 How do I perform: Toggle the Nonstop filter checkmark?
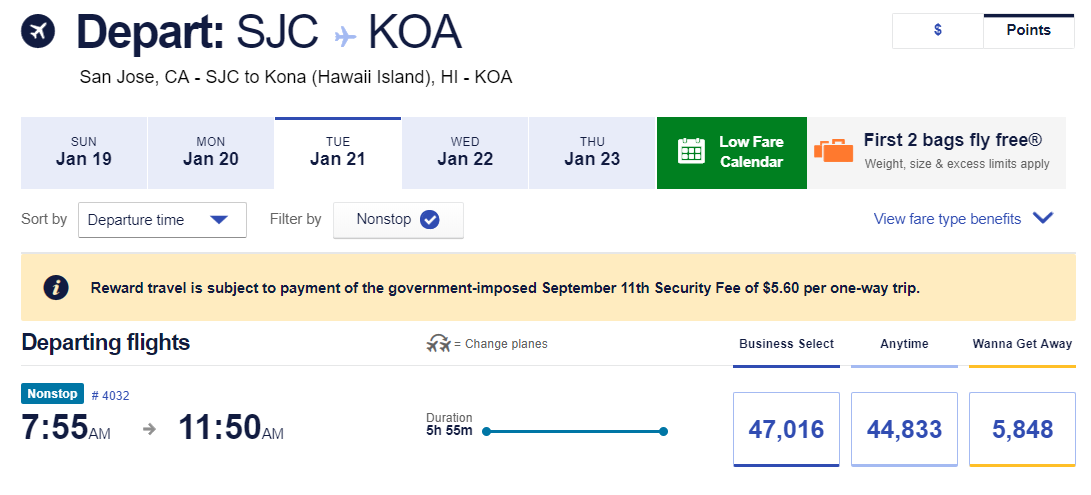430,219
